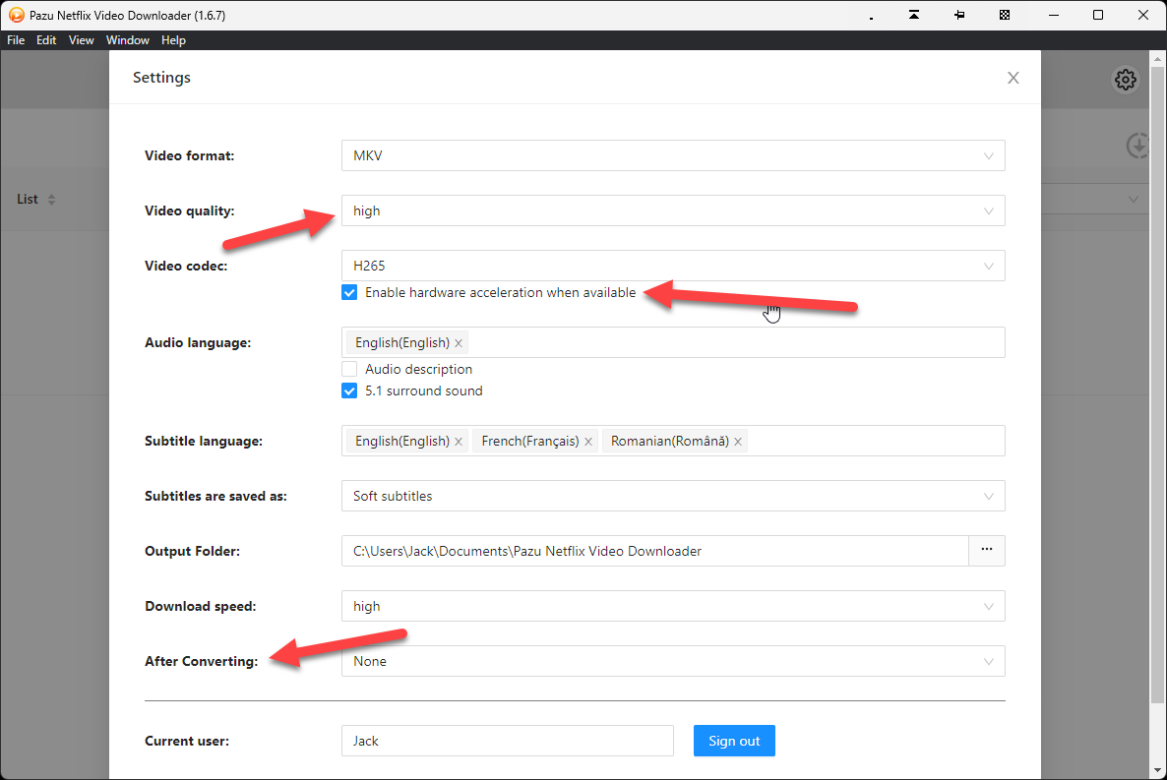Click the Pazu app logo icon
1167x780 pixels.
point(15,15)
